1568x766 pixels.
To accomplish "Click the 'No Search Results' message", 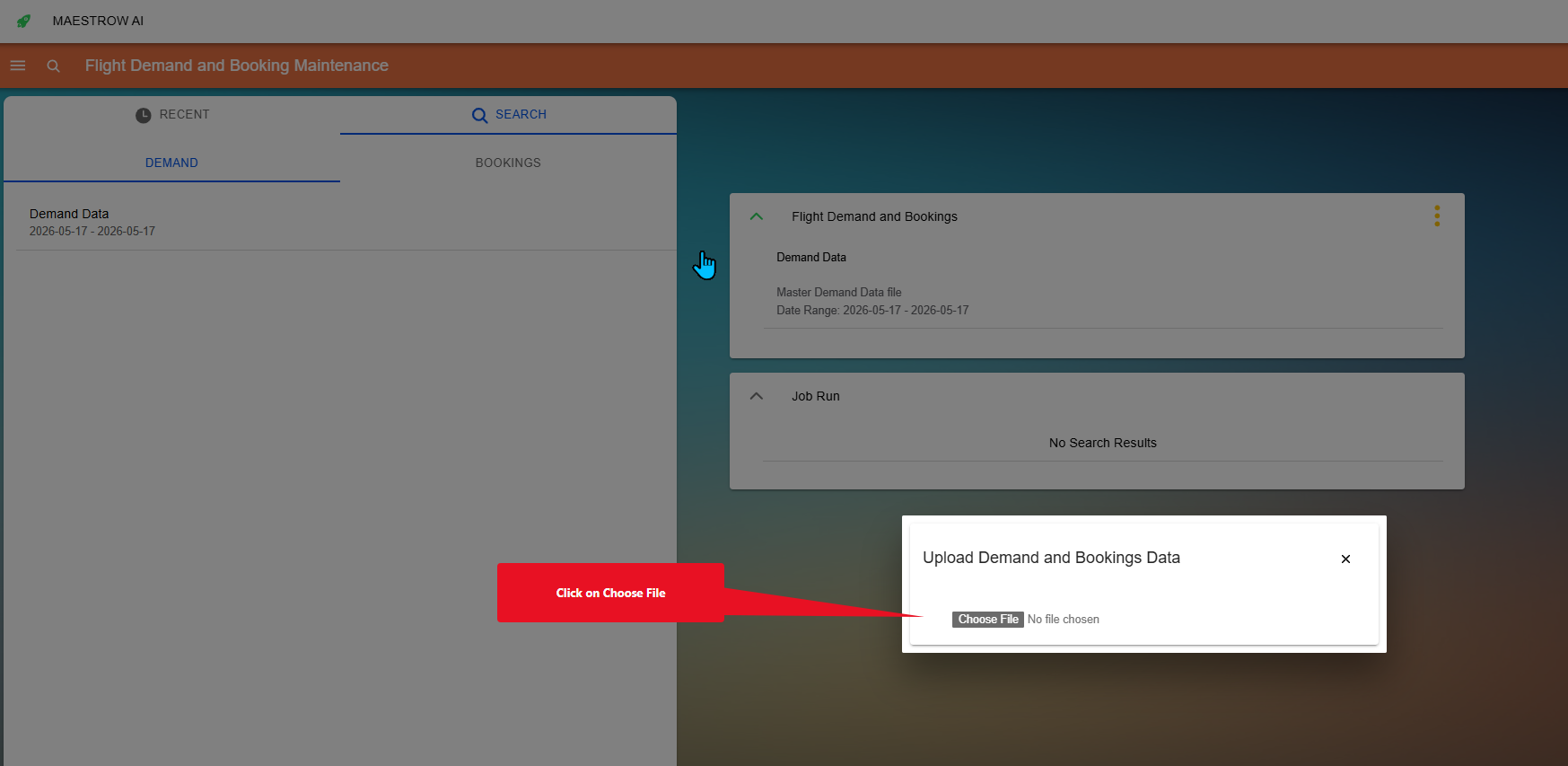I will [x=1103, y=443].
